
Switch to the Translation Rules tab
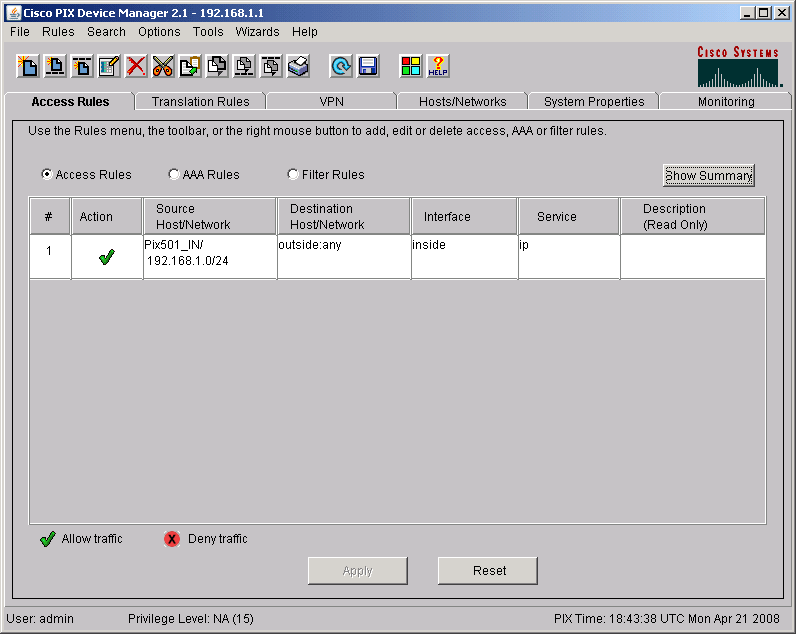[201, 102]
